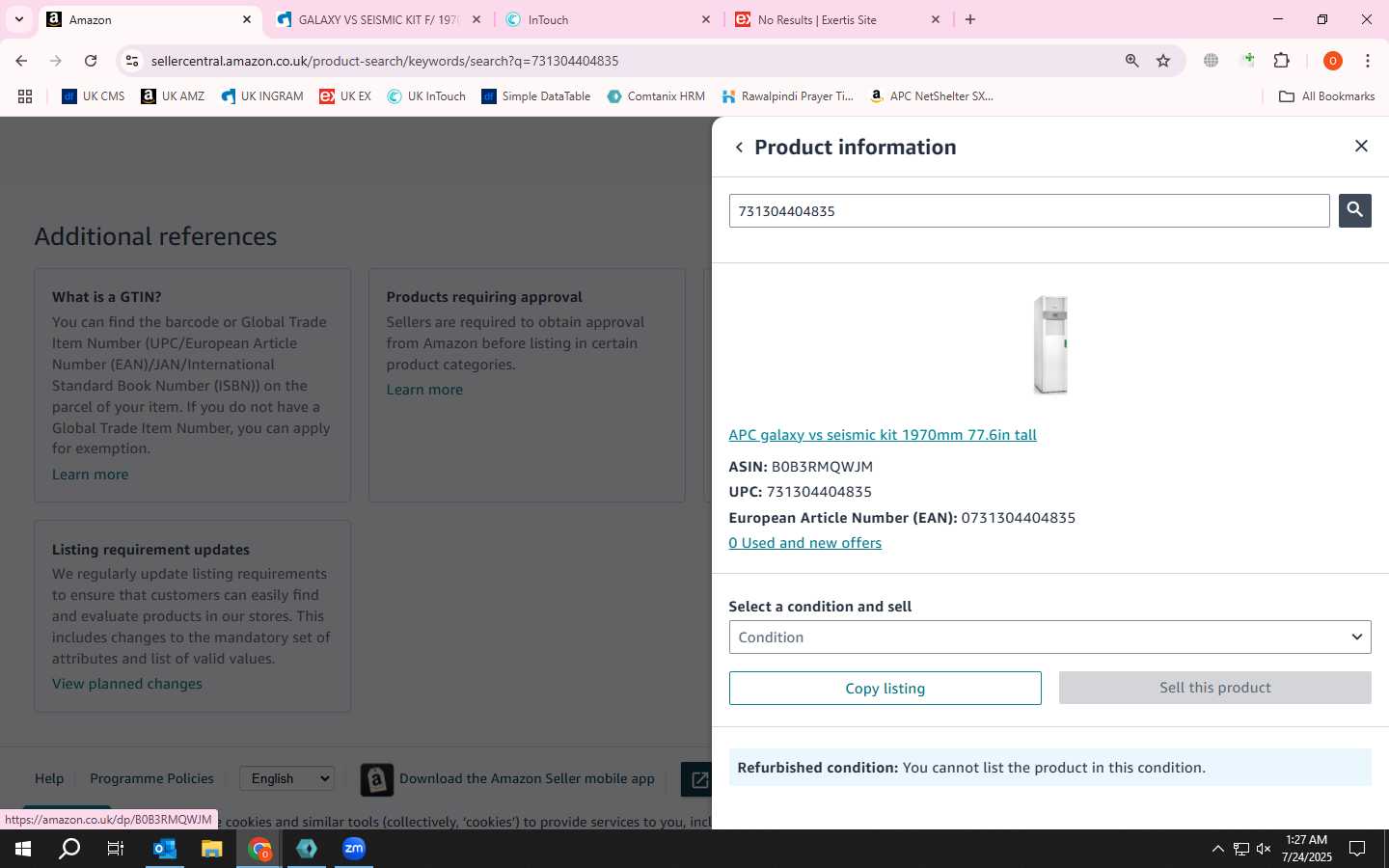Open UK INGRAM bookmark
The image size is (1389, 868).
click(x=262, y=96)
